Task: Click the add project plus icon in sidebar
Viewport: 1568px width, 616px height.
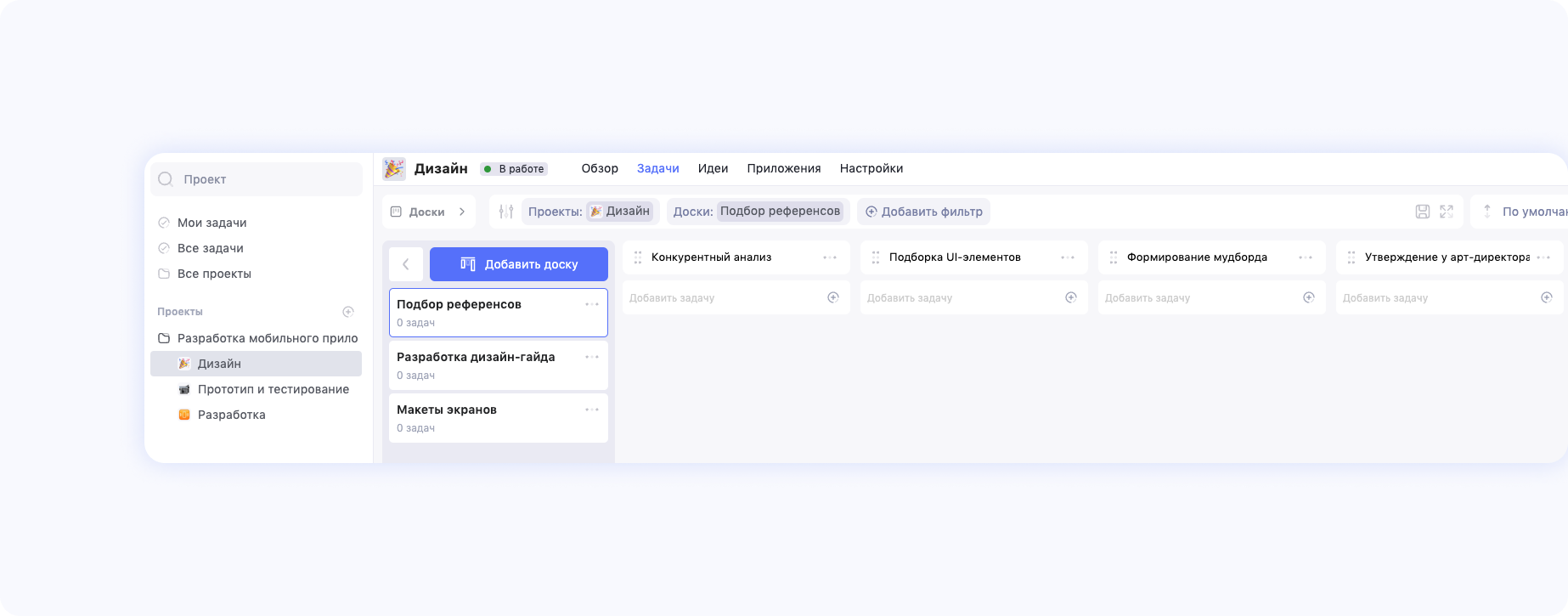Action: click(348, 312)
